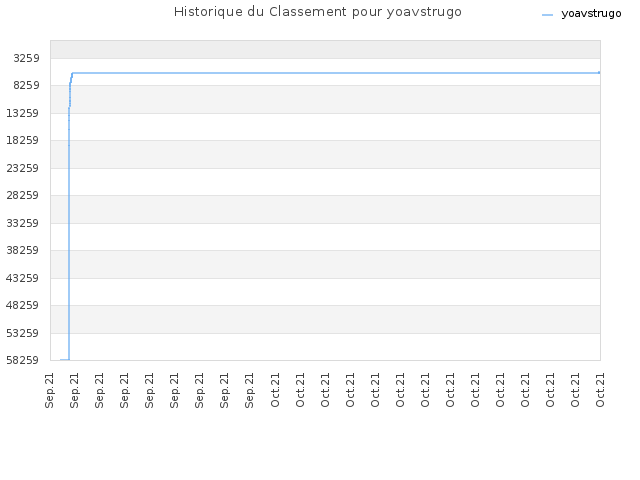Select the 48259 y-axis label

pos(23,305)
